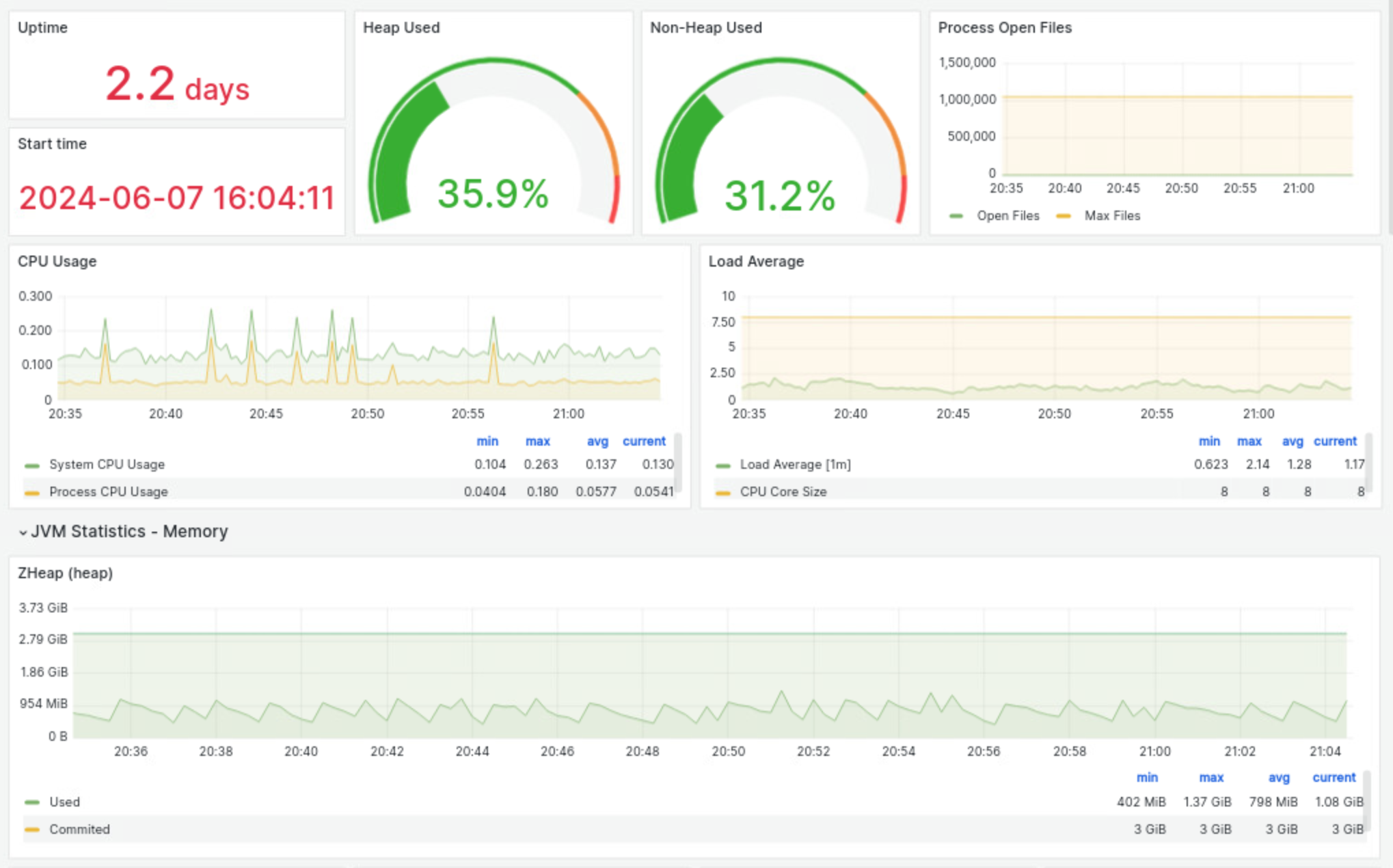Click Process CPU Usage current value 0.0541
1393x868 pixels.
(x=653, y=491)
